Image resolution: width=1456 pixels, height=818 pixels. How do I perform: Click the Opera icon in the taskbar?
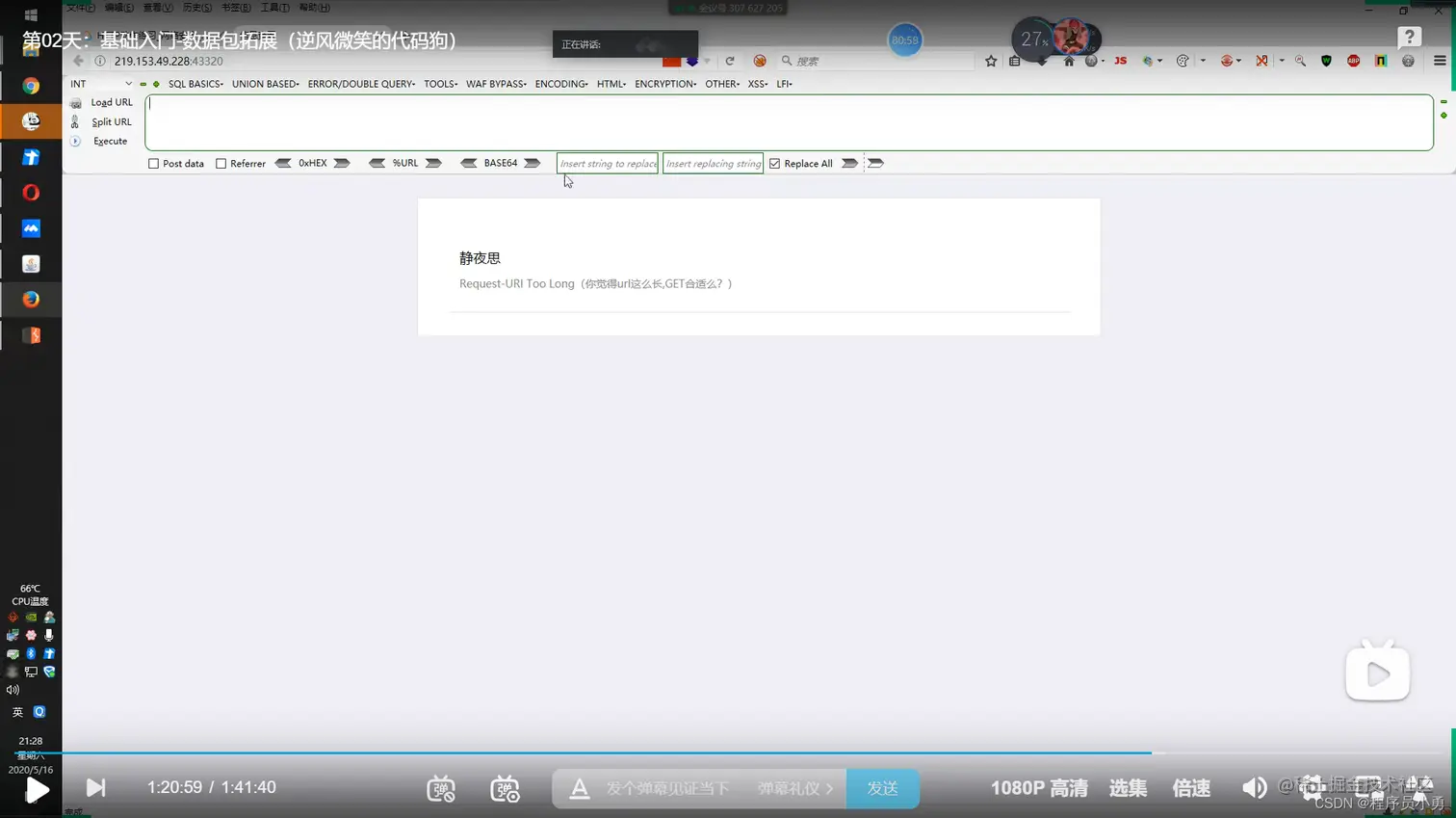click(x=31, y=193)
